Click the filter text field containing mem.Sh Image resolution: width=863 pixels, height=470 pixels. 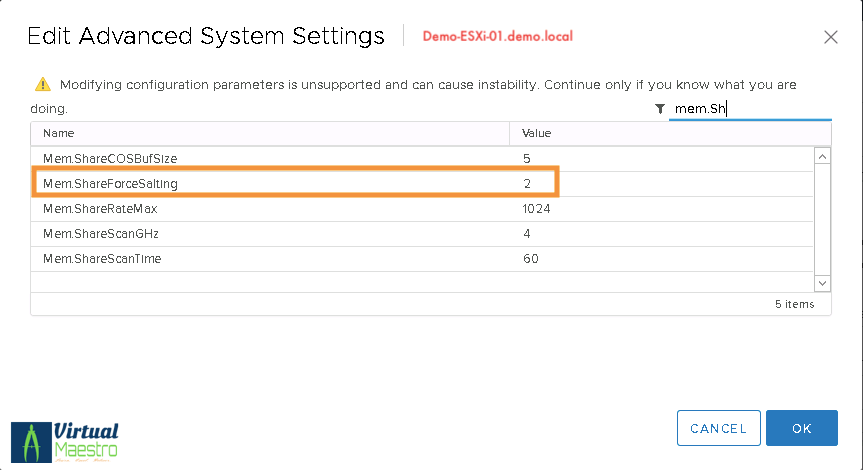click(750, 109)
